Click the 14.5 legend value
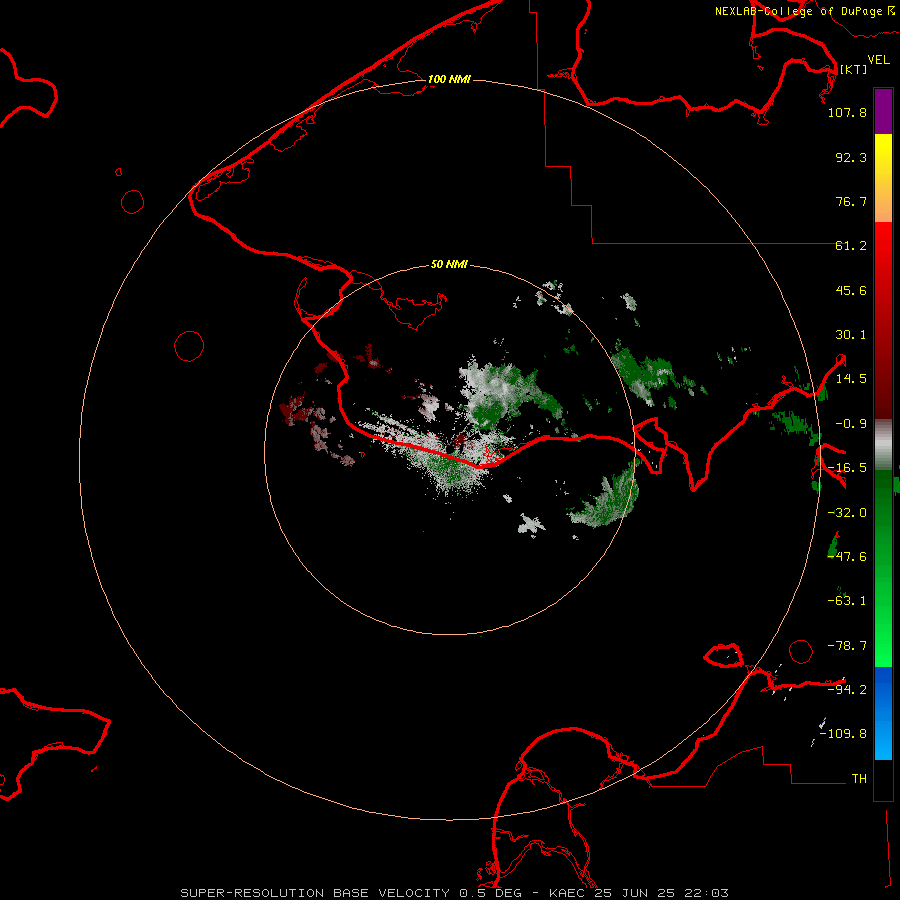The width and height of the screenshot is (900, 900). pos(851,379)
